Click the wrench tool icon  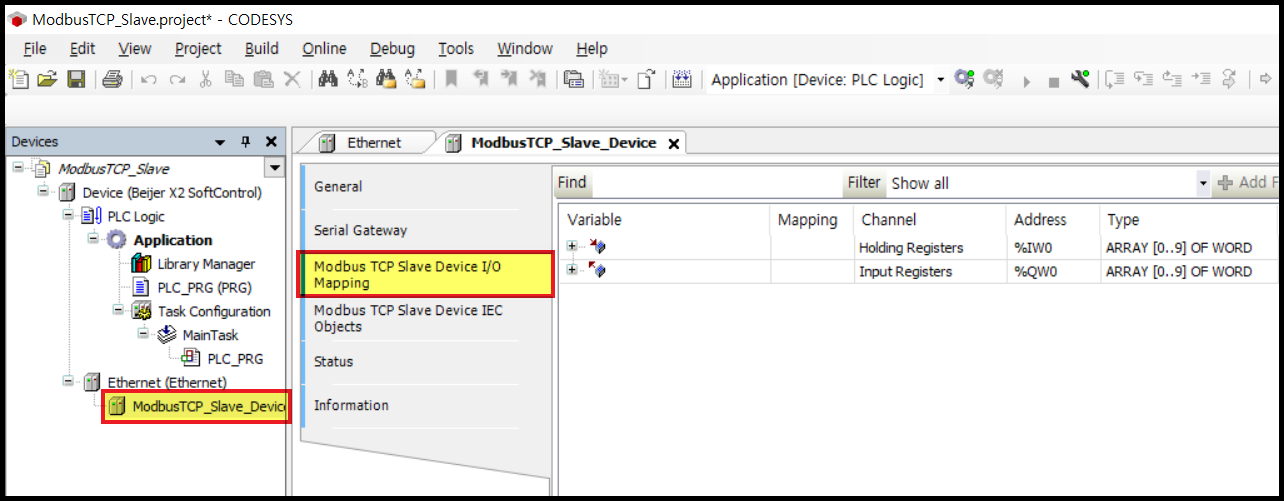(1080, 79)
